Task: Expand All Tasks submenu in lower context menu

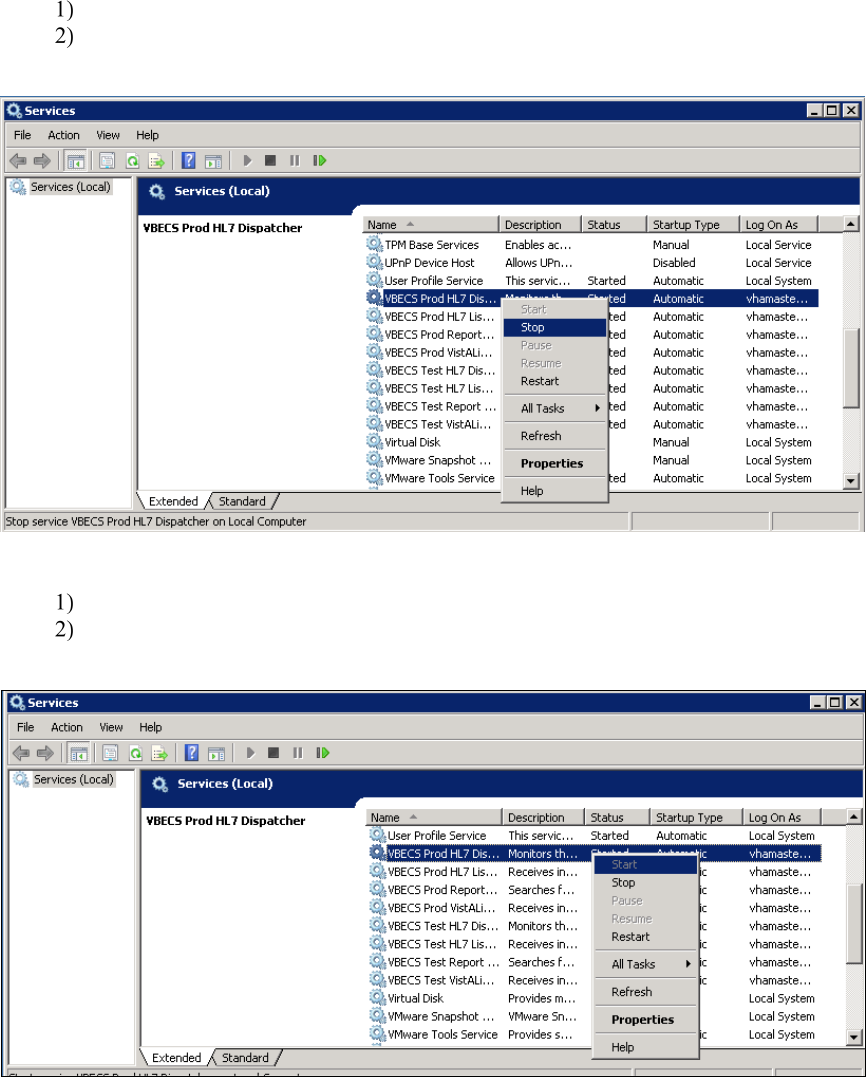Action: pyautogui.click(x=646, y=964)
